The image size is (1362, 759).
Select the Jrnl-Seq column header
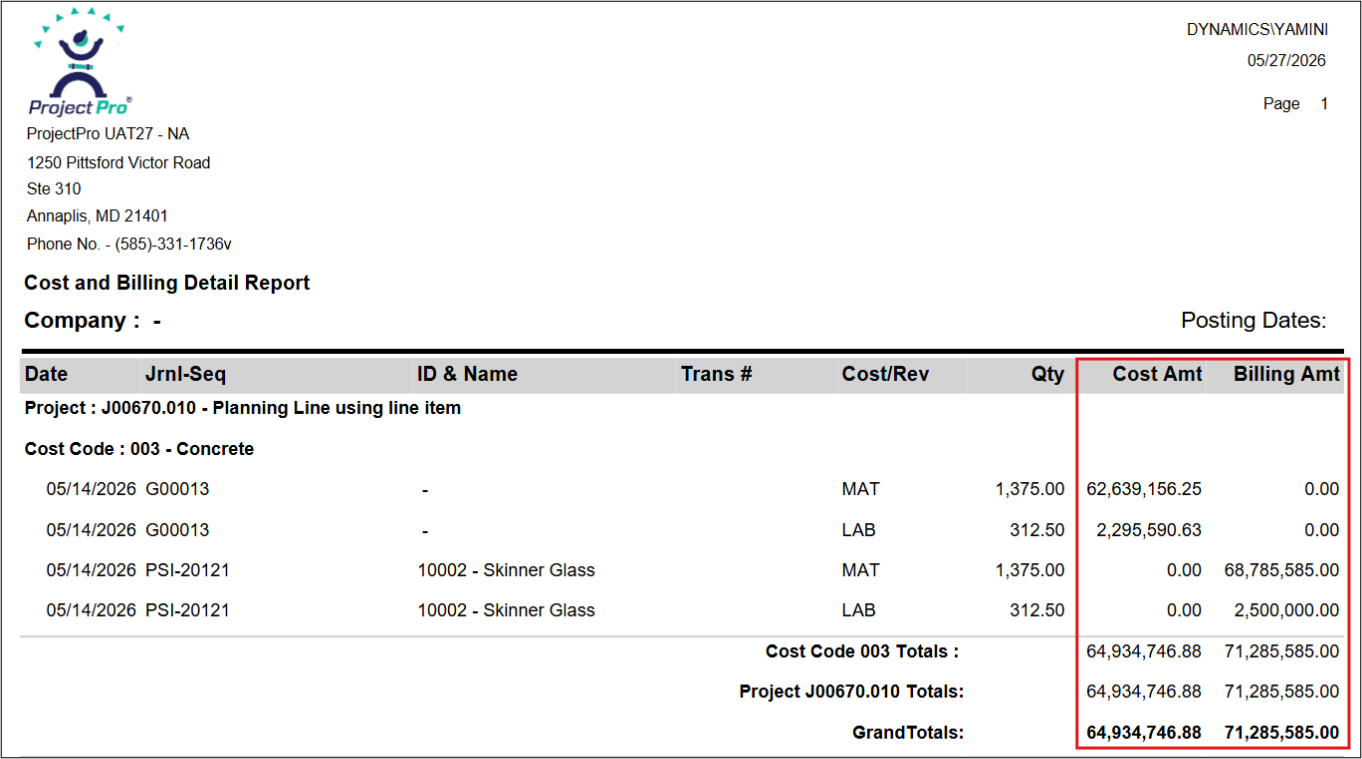(x=185, y=374)
